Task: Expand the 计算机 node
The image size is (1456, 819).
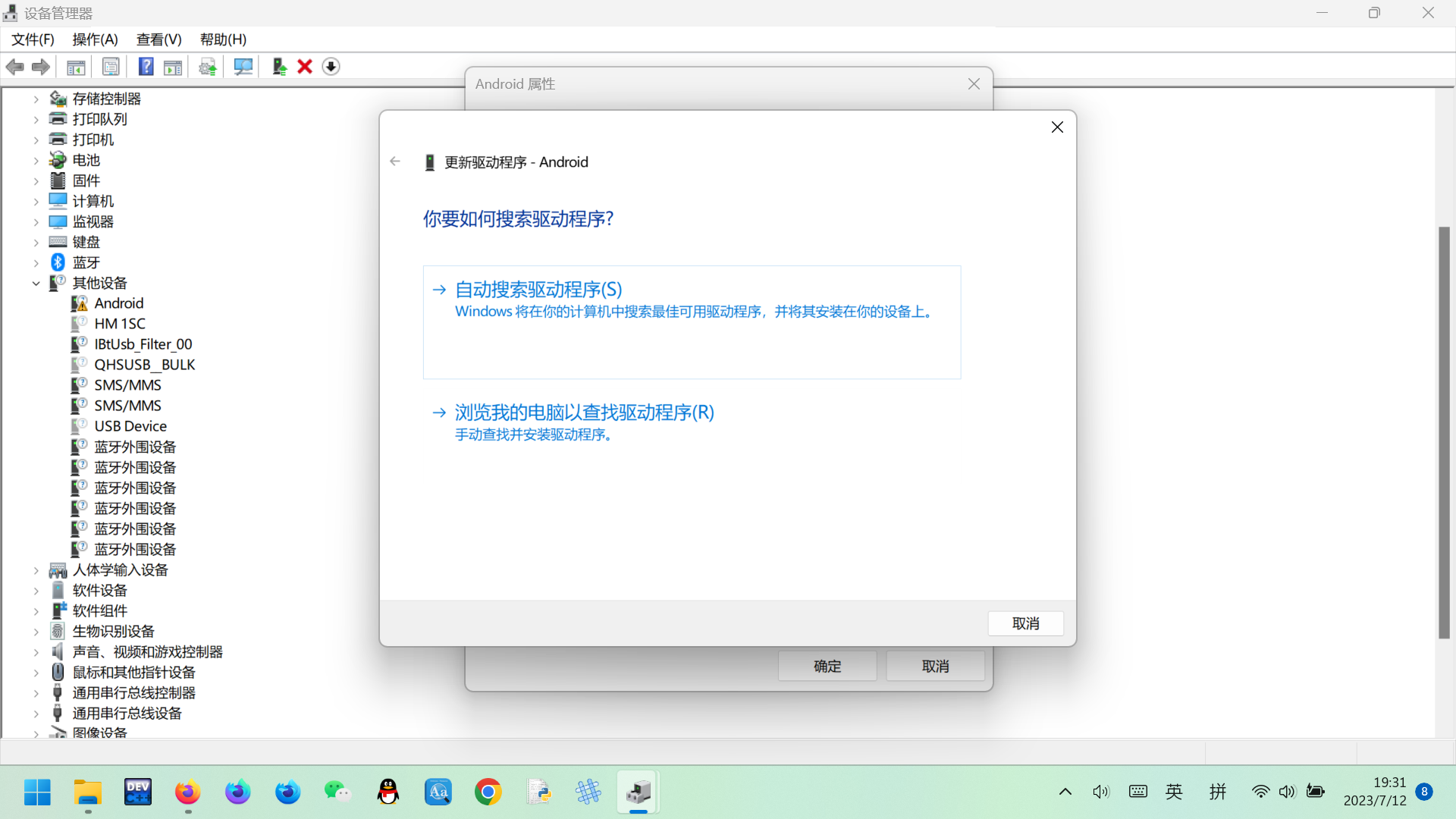Action: pyautogui.click(x=36, y=202)
